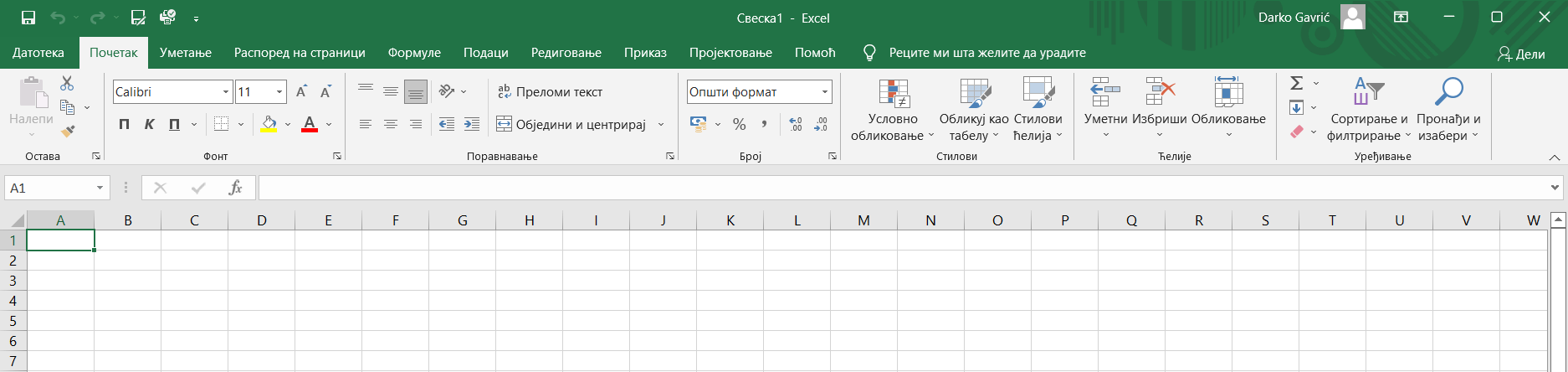Click the Save icon in title bar

point(28,18)
